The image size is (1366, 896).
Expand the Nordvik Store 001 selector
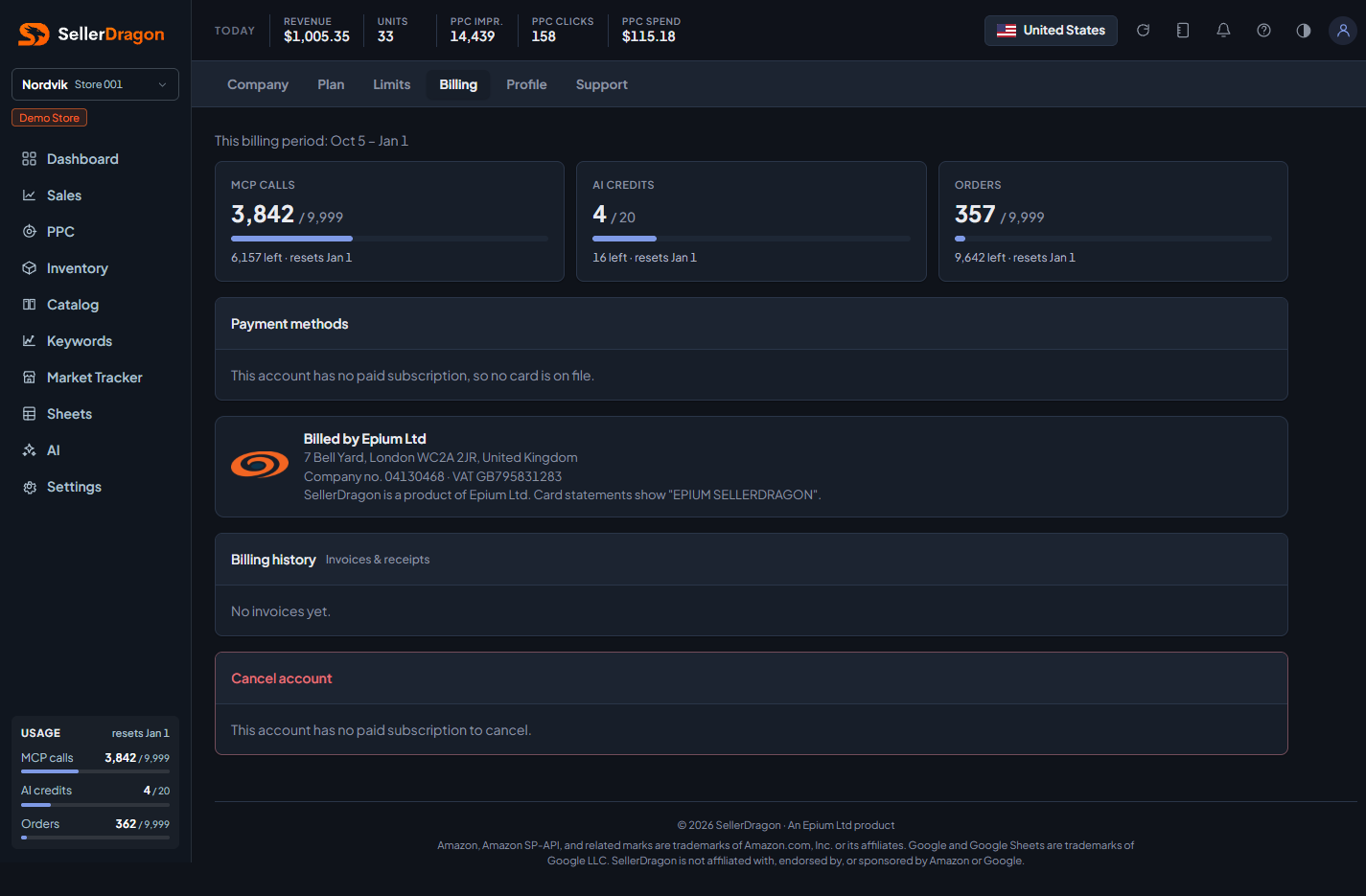pyautogui.click(x=95, y=84)
